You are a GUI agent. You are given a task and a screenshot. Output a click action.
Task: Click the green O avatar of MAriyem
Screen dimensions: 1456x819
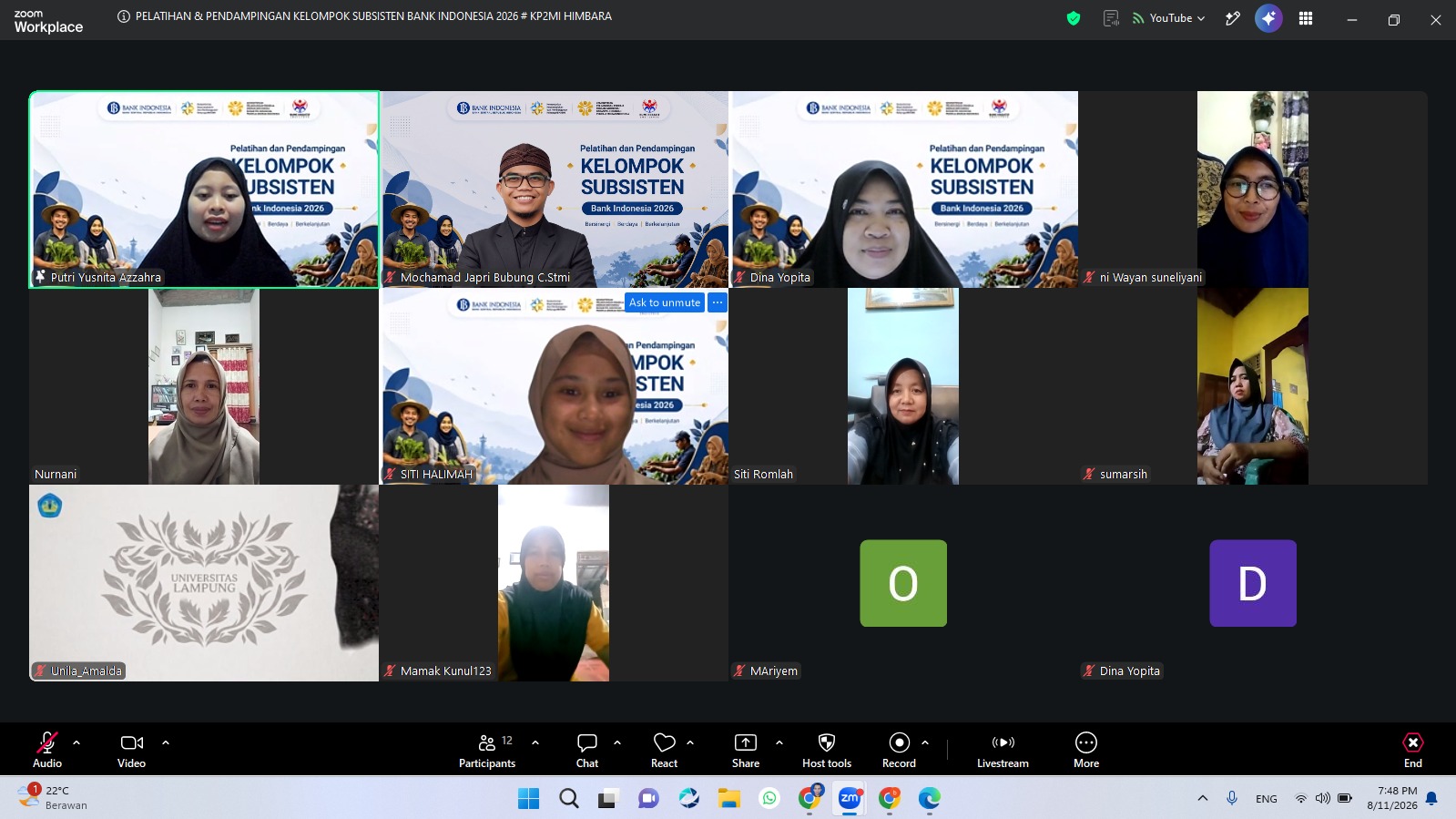(x=903, y=583)
